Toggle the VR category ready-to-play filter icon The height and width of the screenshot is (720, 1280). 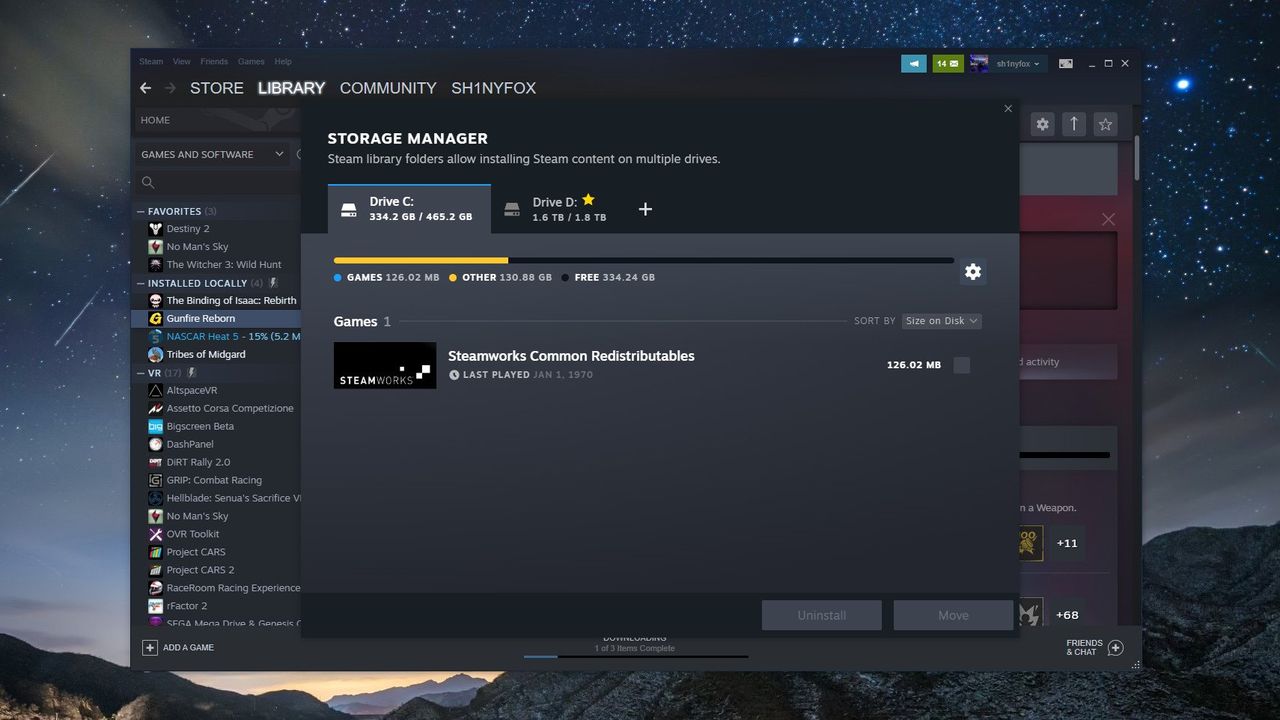[191, 372]
